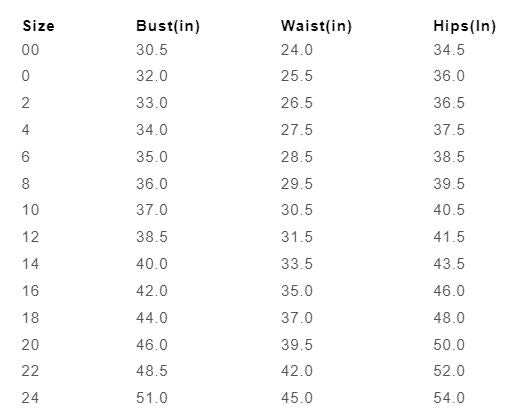Click the Hips(In) column header
505x419 pixels.
point(465,26)
